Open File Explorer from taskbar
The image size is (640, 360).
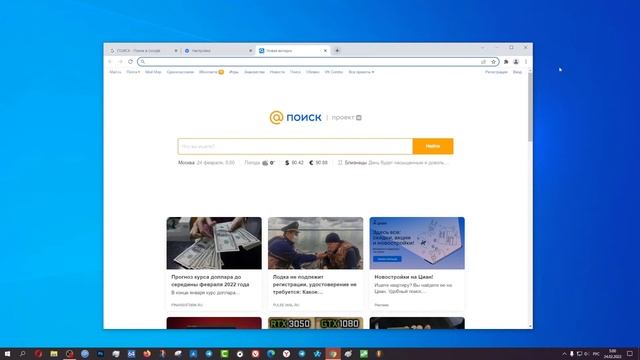(54, 354)
